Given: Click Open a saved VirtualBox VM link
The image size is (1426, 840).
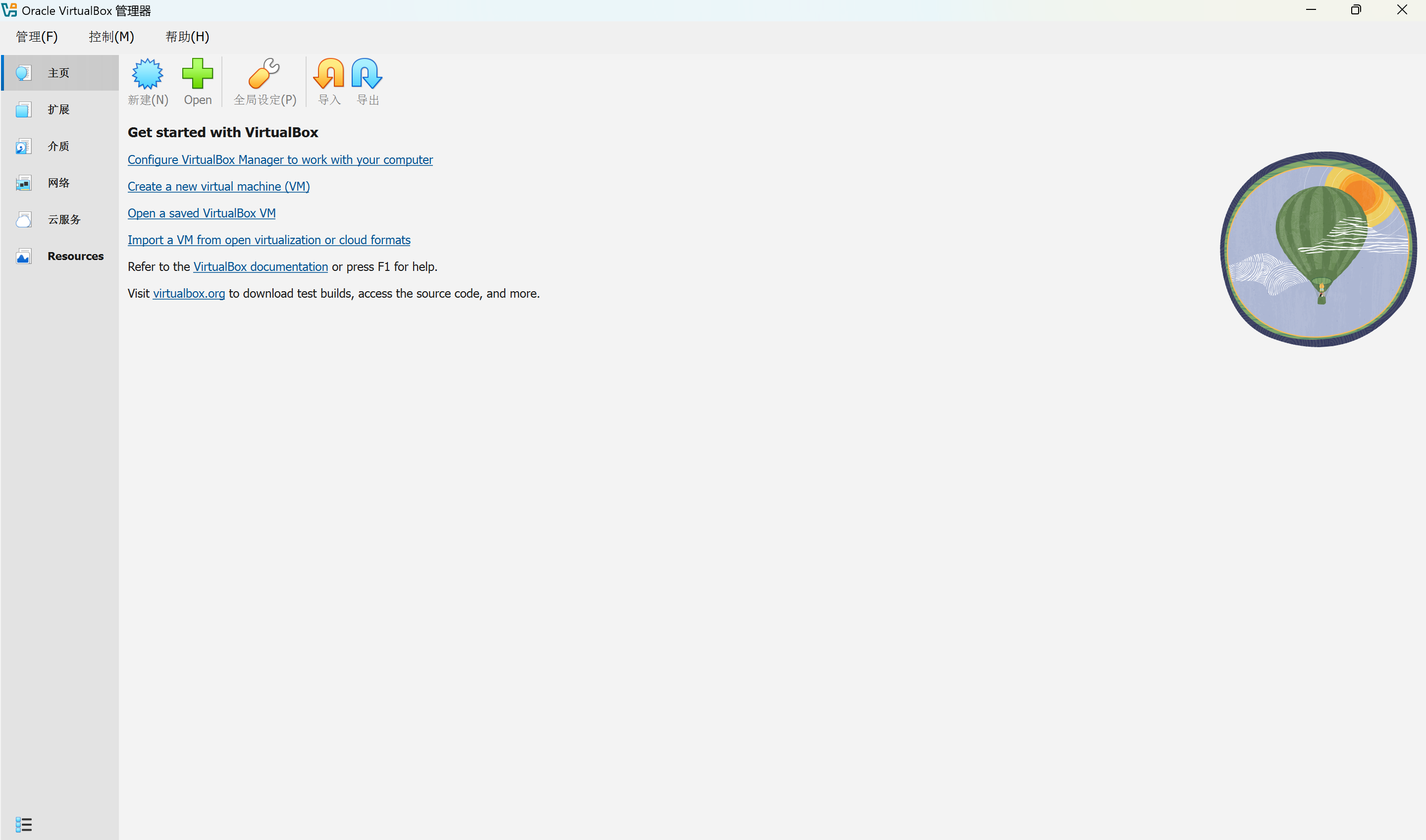Looking at the screenshot, I should [202, 213].
